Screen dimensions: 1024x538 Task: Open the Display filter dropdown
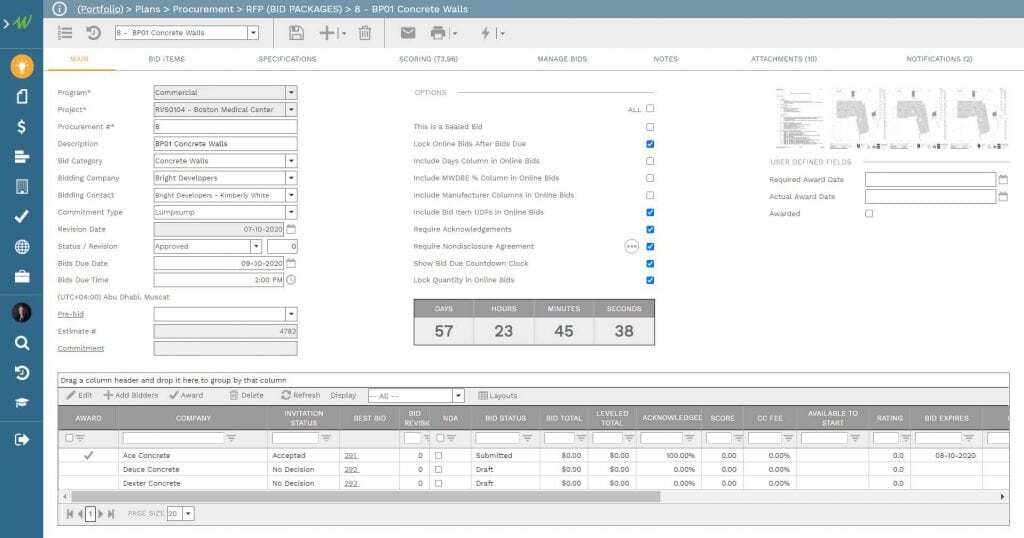pos(458,396)
